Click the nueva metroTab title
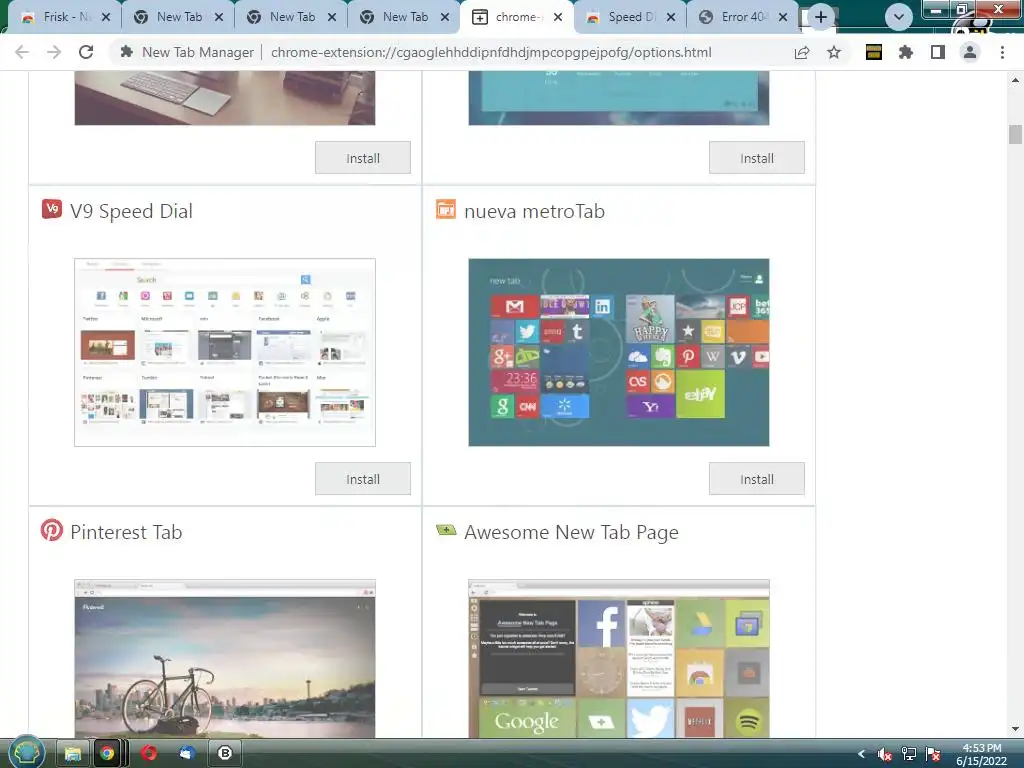Screen dimensions: 1024x768 coord(534,212)
